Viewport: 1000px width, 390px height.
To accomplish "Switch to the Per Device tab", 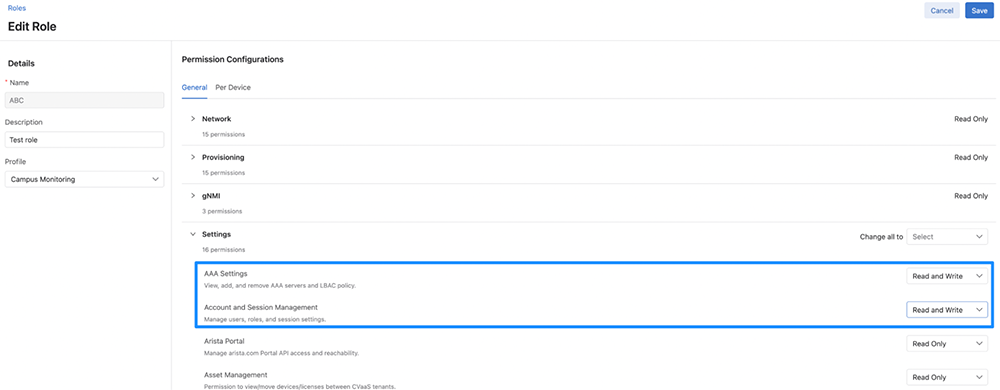I will 233,87.
